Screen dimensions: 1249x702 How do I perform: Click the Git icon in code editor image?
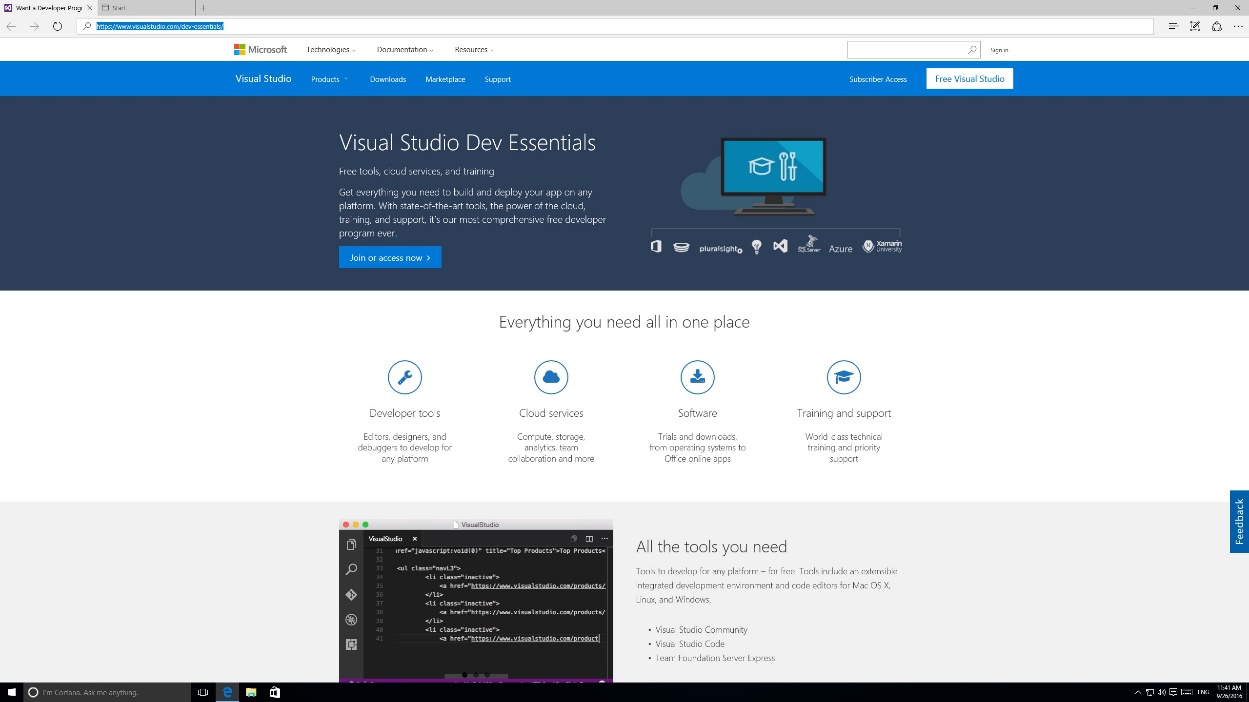pyautogui.click(x=351, y=594)
